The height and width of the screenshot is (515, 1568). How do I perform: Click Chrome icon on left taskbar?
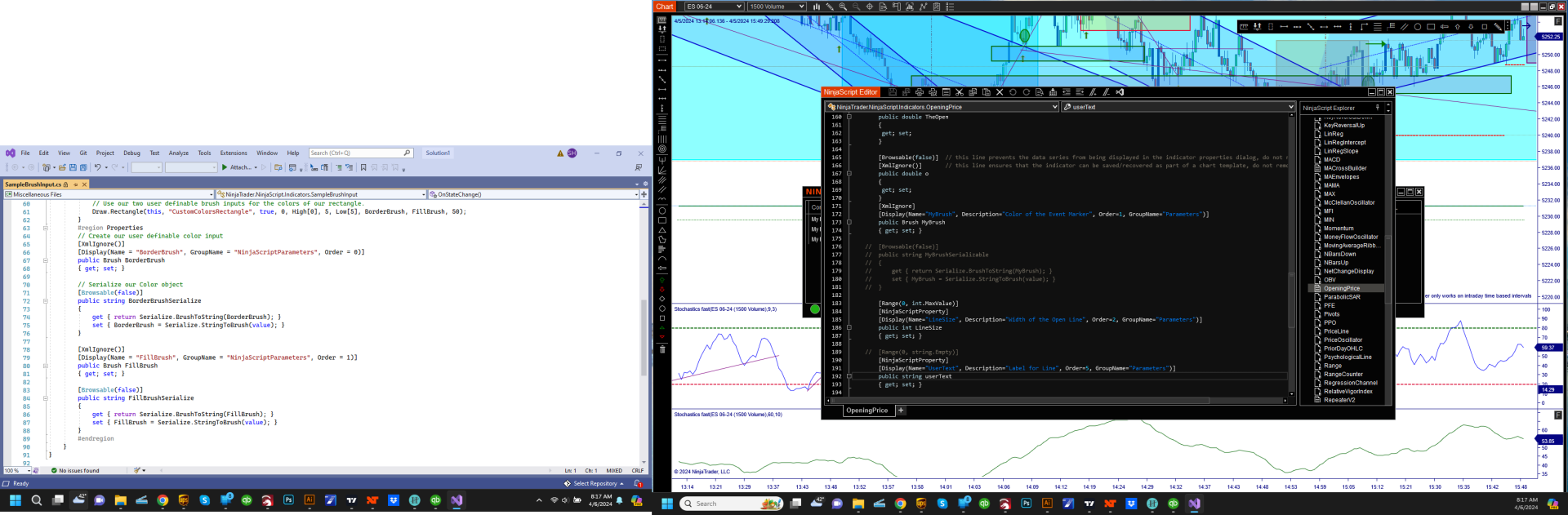click(x=163, y=500)
